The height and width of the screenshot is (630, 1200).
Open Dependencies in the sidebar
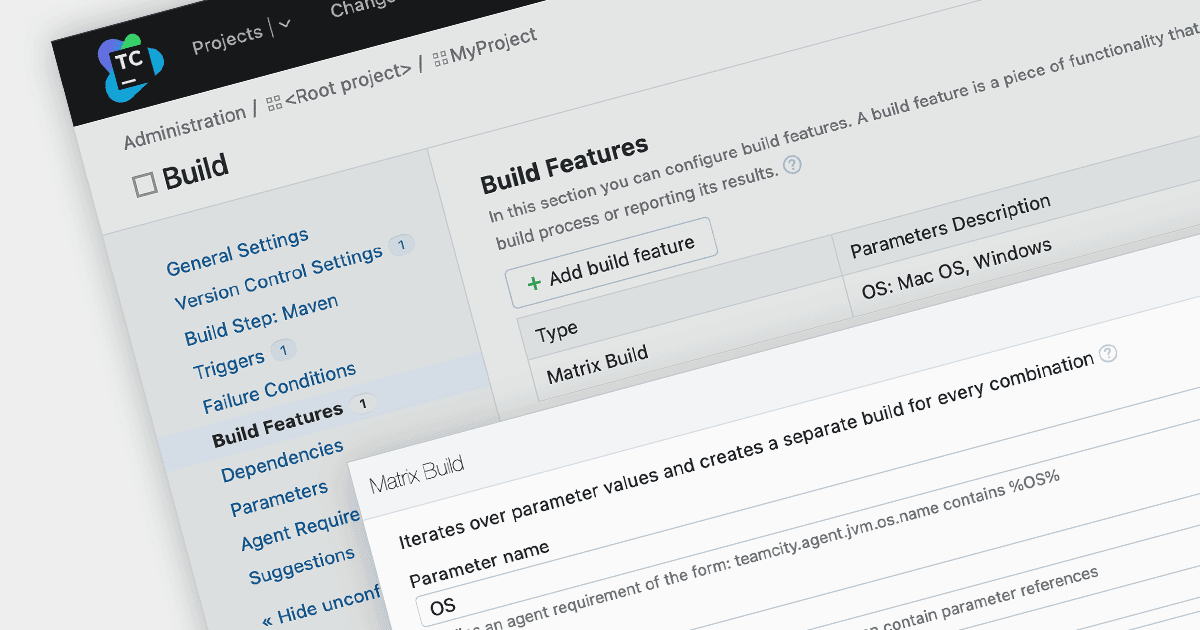[282, 459]
